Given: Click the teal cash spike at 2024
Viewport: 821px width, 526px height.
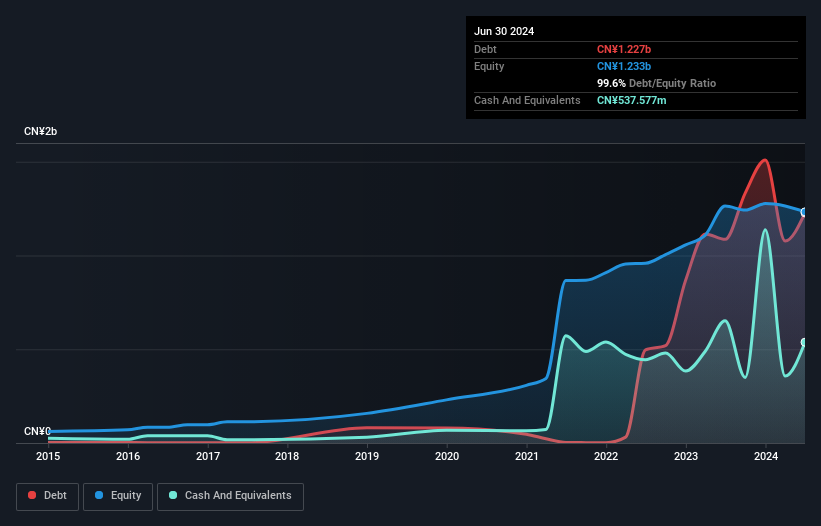Looking at the screenshot, I should click(765, 230).
